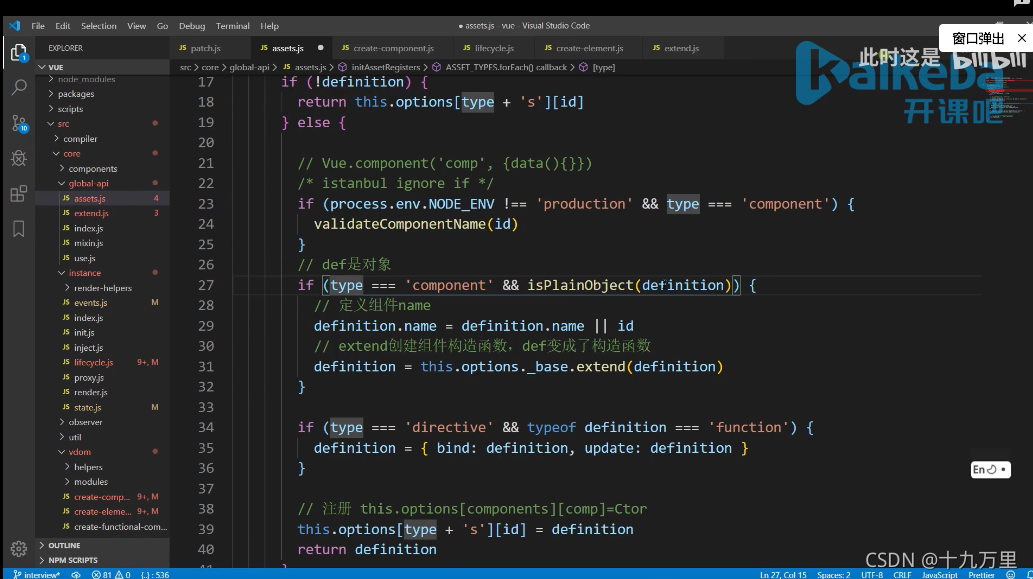Open create-functional-com... file in explorer
Image resolution: width=1033 pixels, height=579 pixels.
102,526
